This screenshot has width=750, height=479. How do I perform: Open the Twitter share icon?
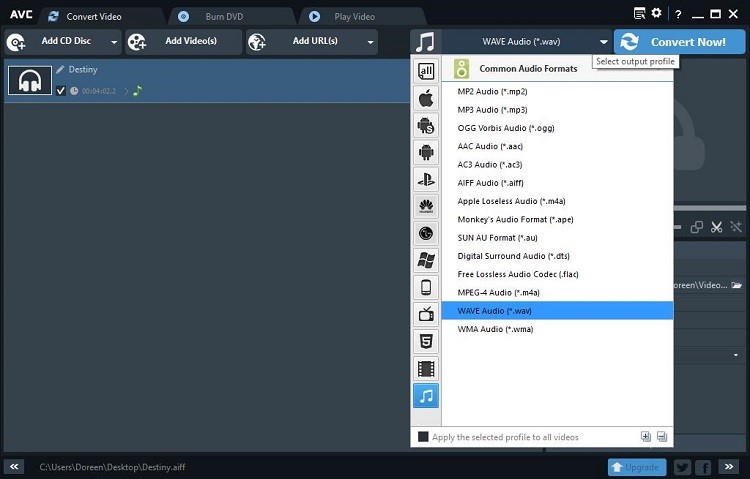point(682,467)
